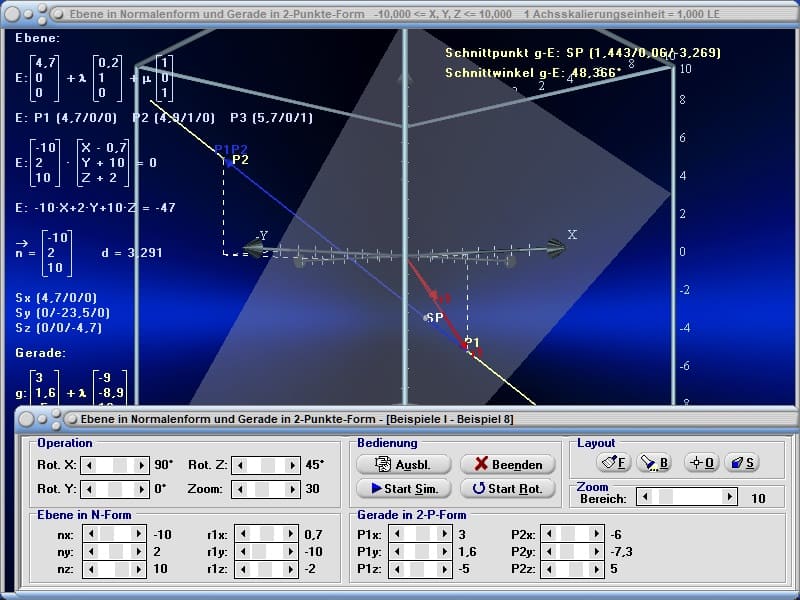Increase P1y with its right arrow
Image resolution: width=800 pixels, height=600 pixels.
(444, 552)
